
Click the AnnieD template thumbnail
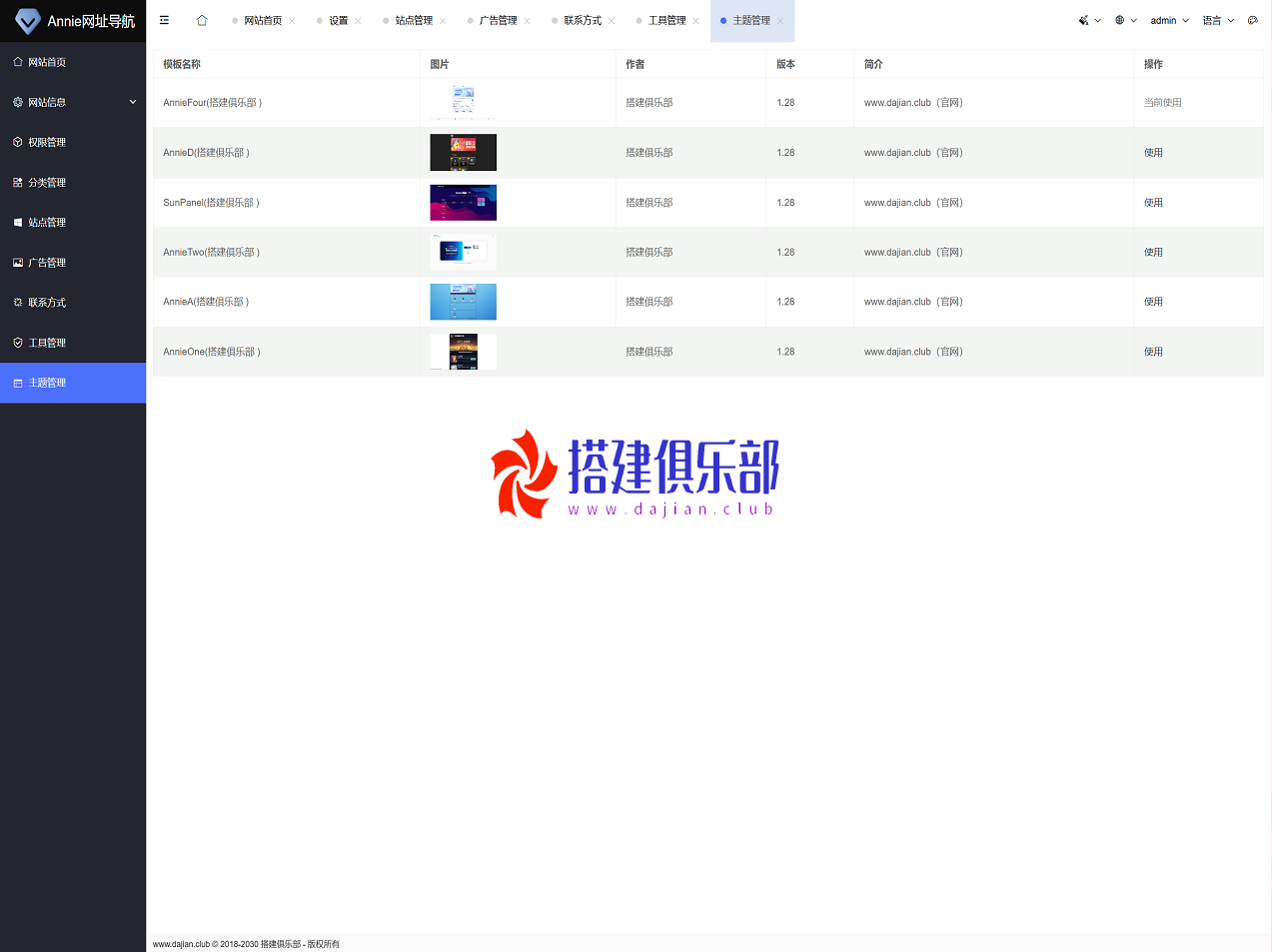tap(463, 152)
